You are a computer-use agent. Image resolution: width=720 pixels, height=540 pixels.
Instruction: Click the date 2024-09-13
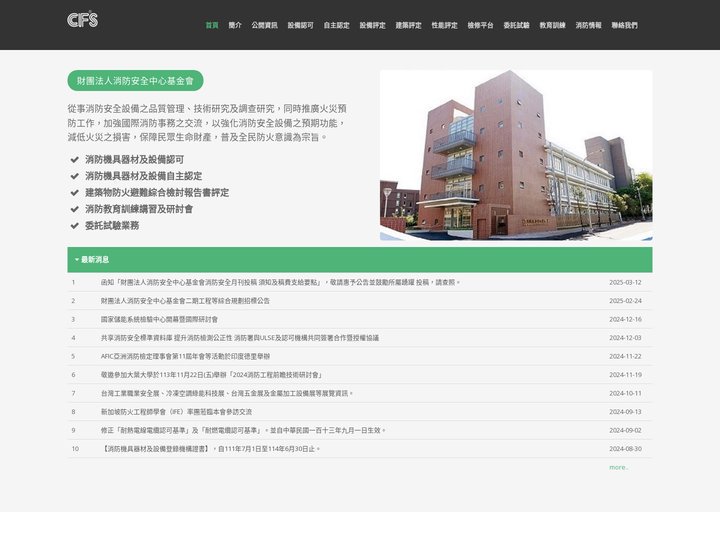click(625, 412)
